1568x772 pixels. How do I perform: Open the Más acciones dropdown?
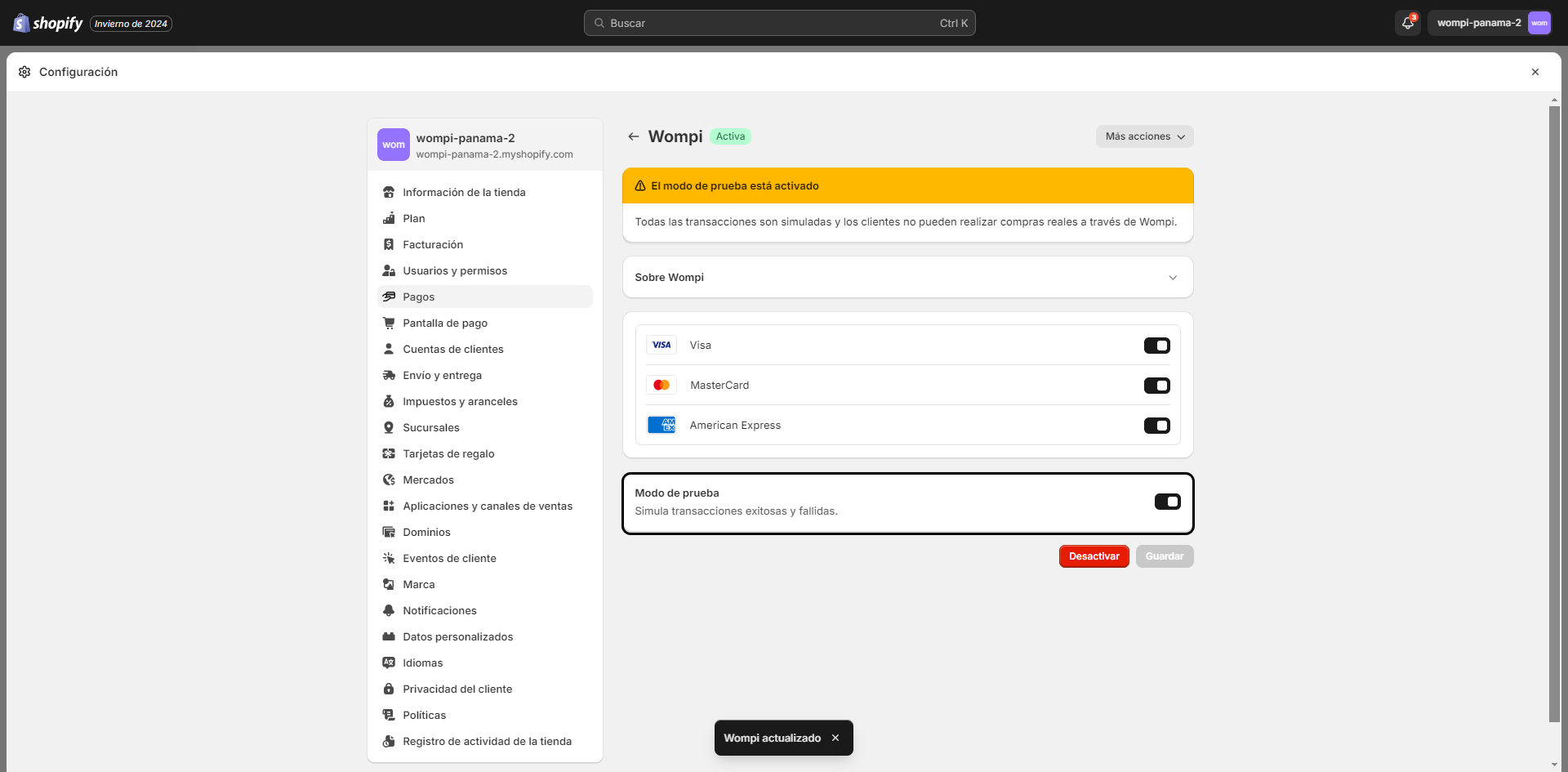tap(1144, 136)
